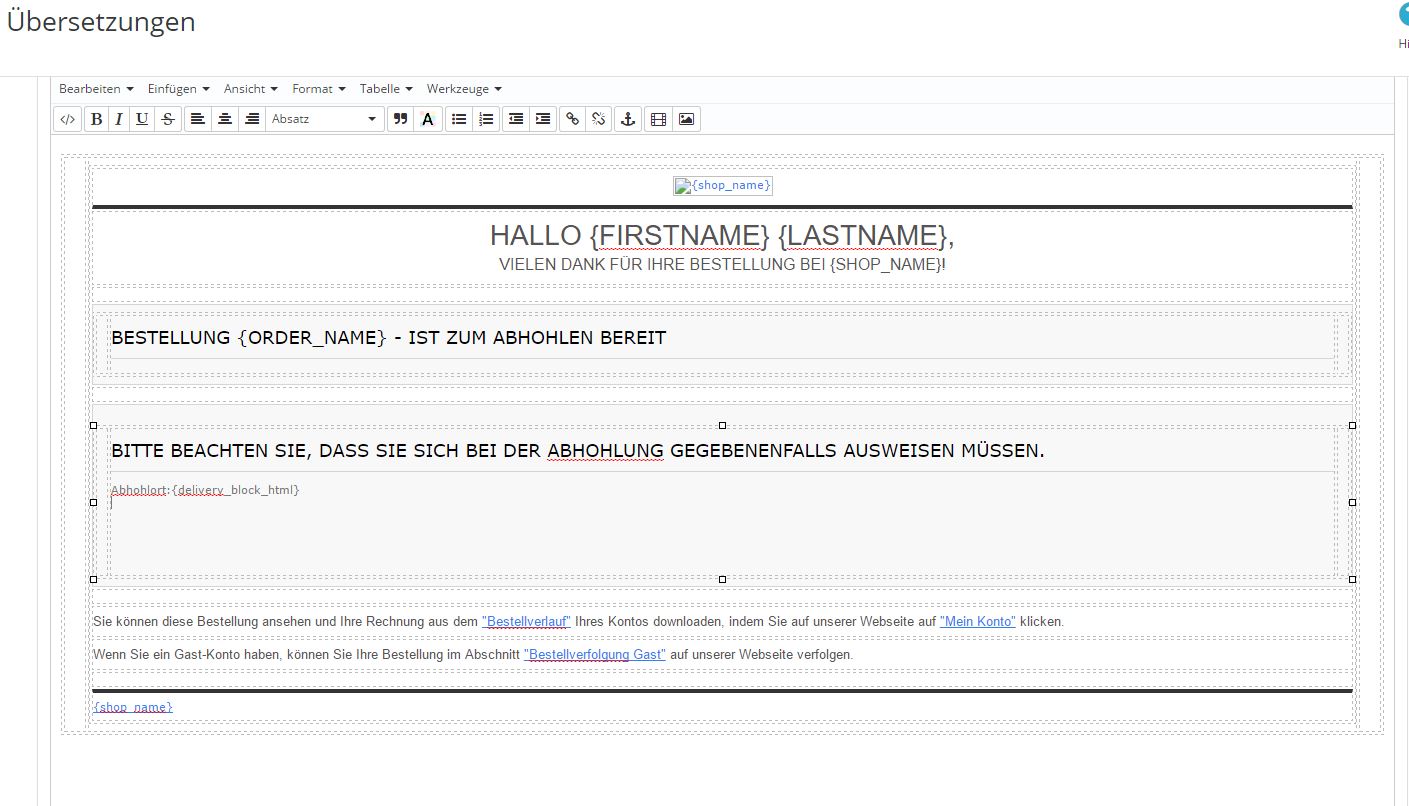
Task: Open the text color tool
Action: pos(428,119)
